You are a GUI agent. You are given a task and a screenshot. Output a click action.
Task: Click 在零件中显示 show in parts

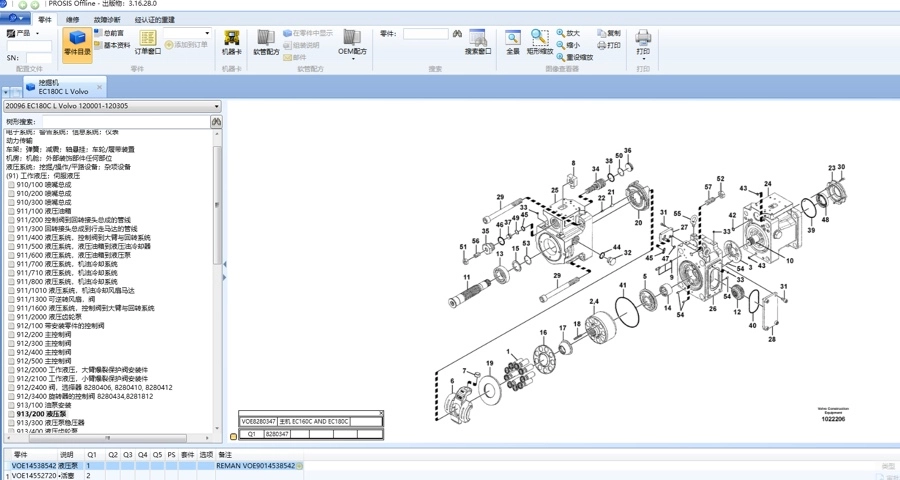click(308, 33)
